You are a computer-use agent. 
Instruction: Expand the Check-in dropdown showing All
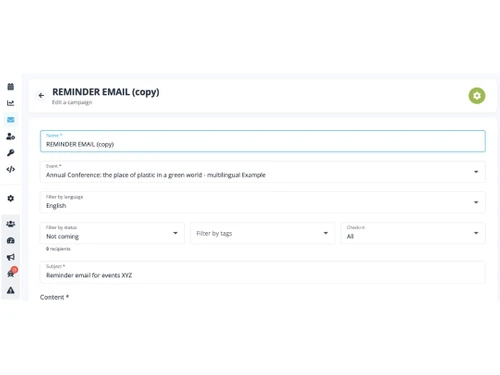point(413,233)
